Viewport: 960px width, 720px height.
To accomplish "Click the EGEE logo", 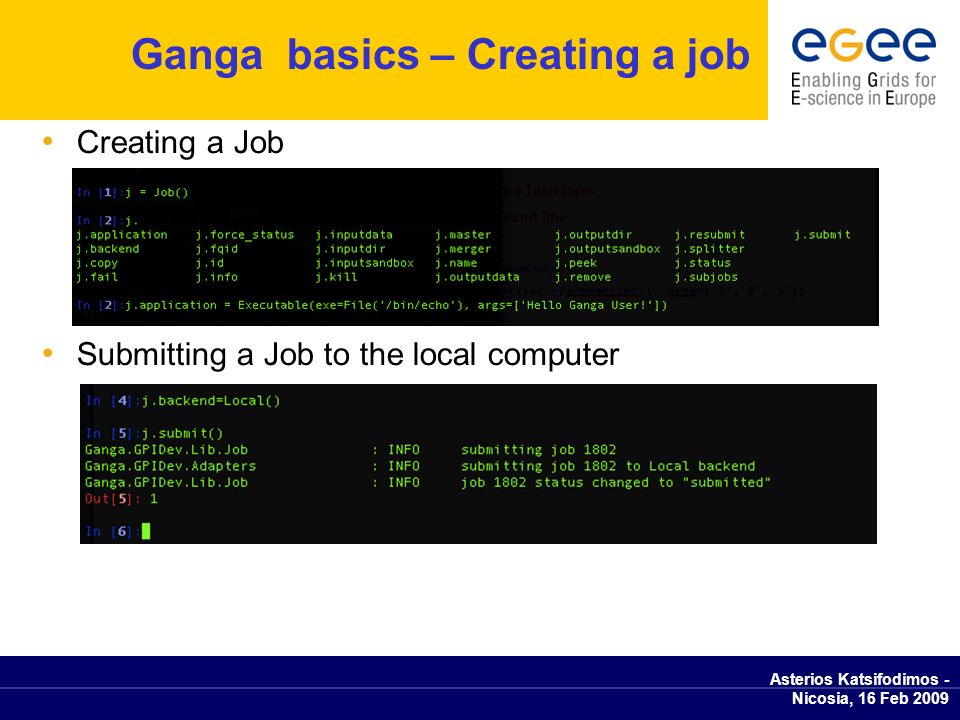I will point(863,44).
